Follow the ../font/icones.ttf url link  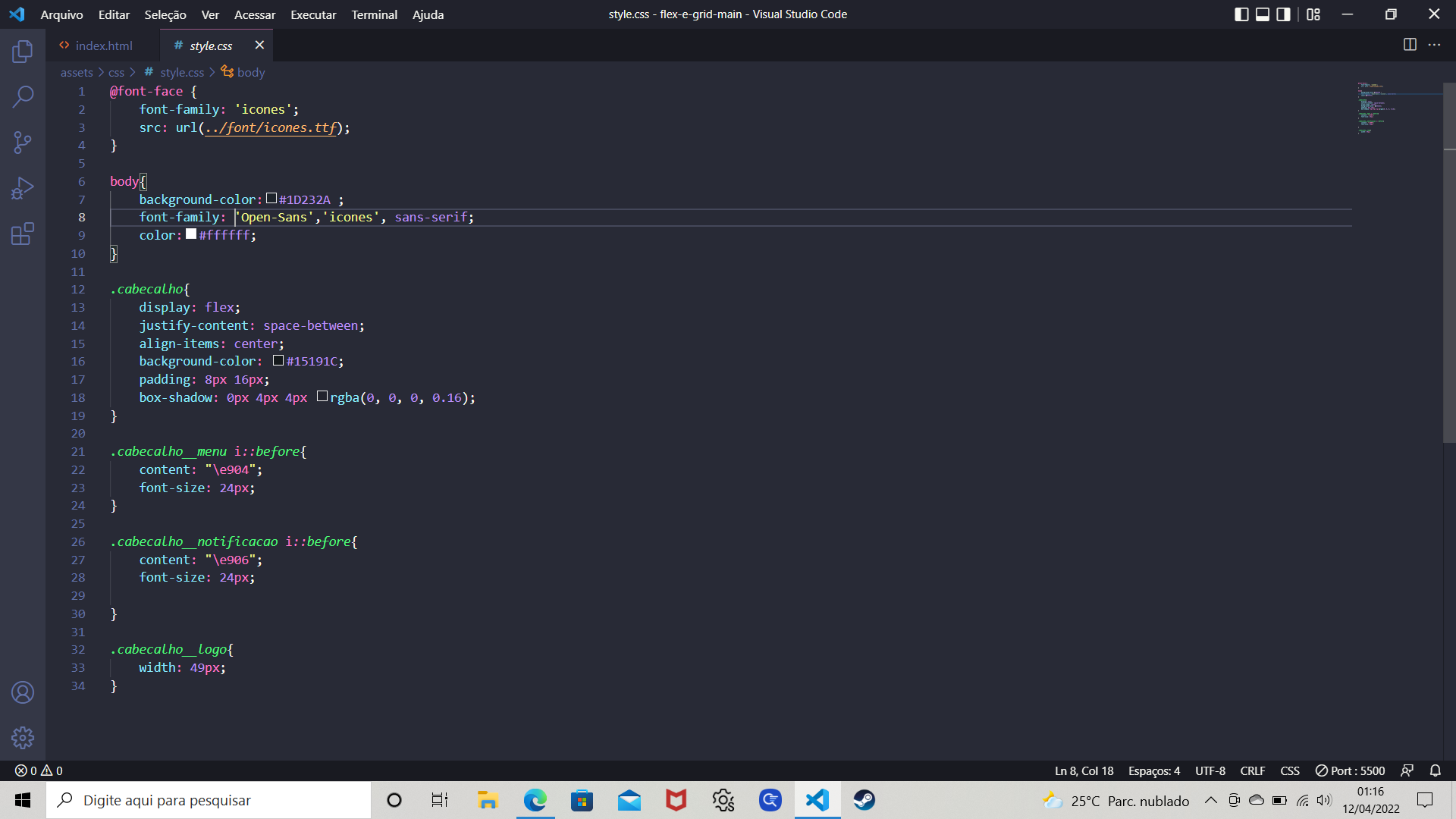271,127
